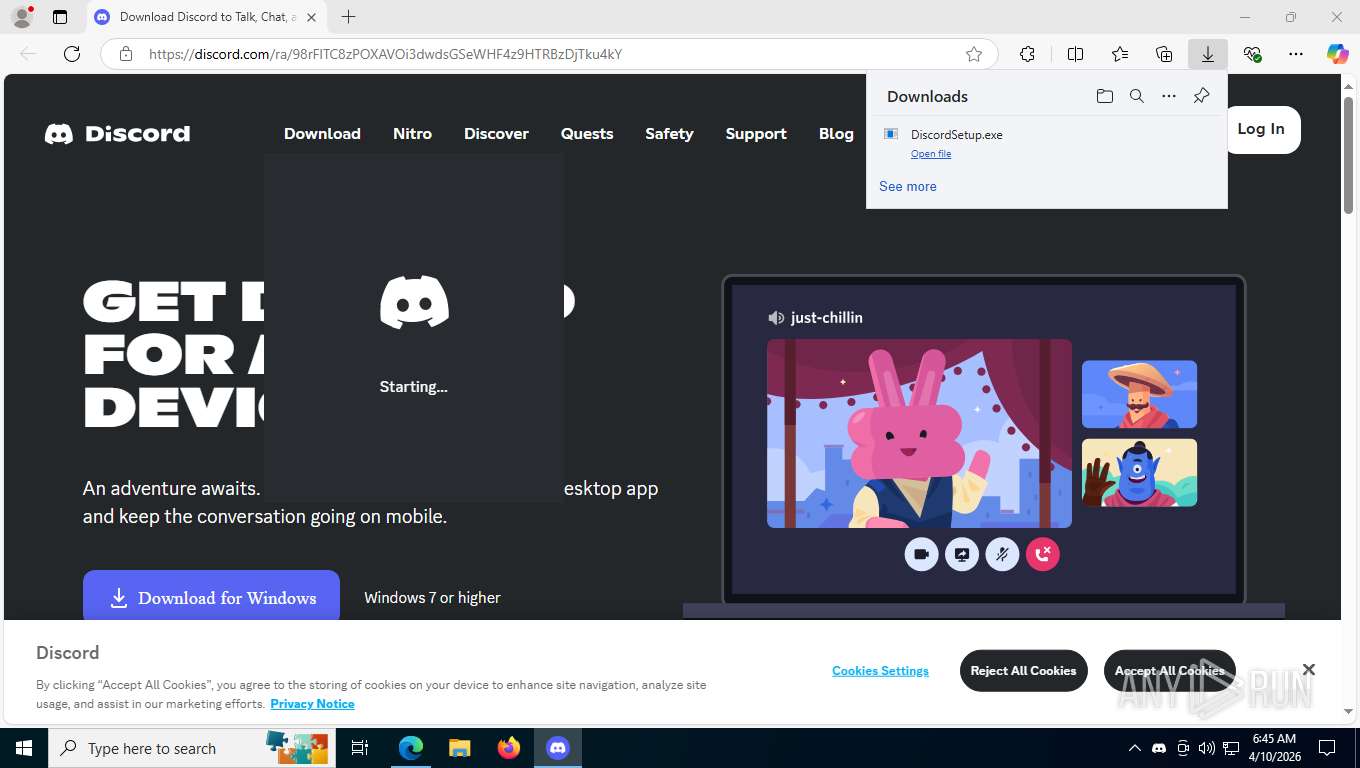Screen dimensions: 1360x768
Task: Open downloads folder icon in Downloads panel
Action: tap(1104, 96)
